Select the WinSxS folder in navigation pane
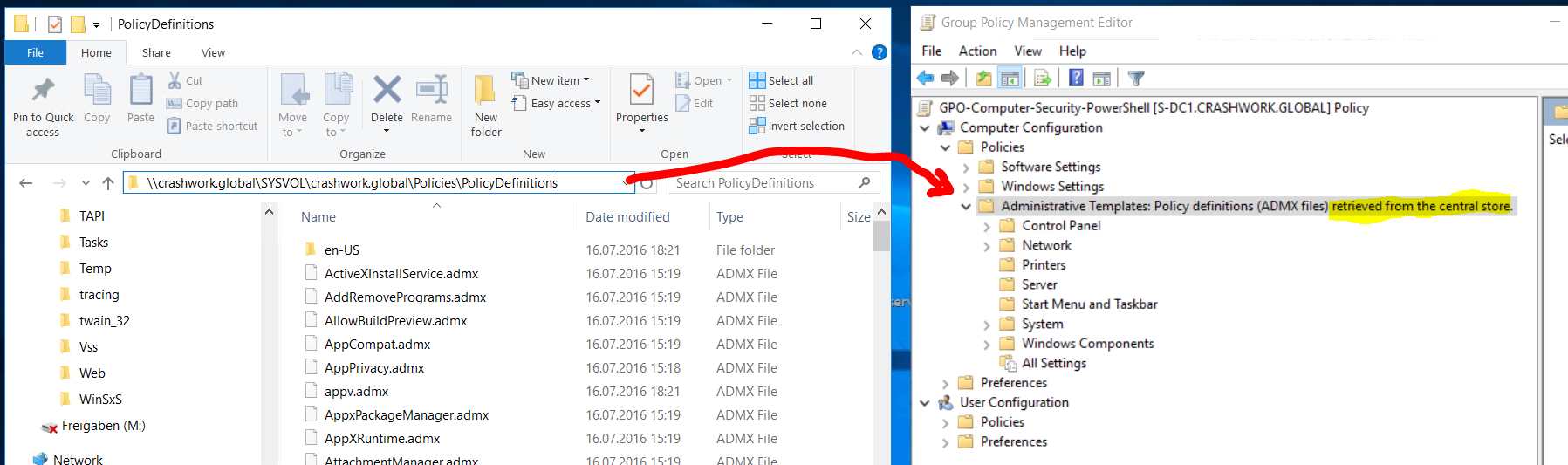The width and height of the screenshot is (1568, 465). (100, 399)
